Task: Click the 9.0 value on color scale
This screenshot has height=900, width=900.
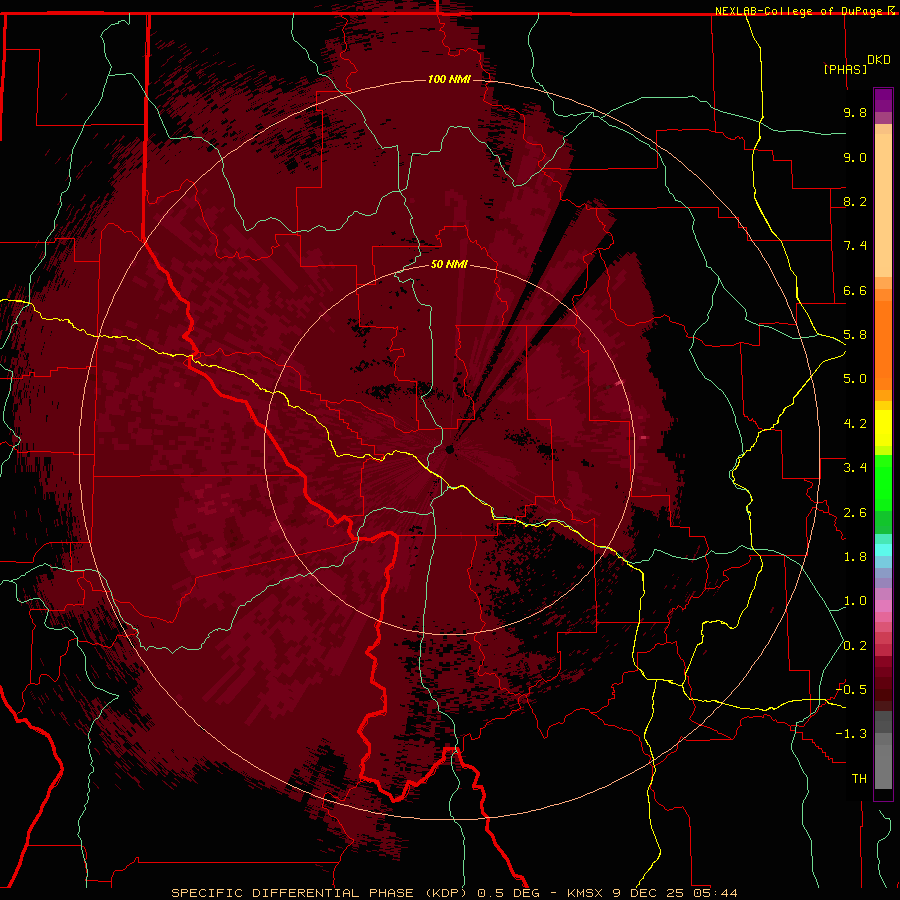Action: (855, 157)
